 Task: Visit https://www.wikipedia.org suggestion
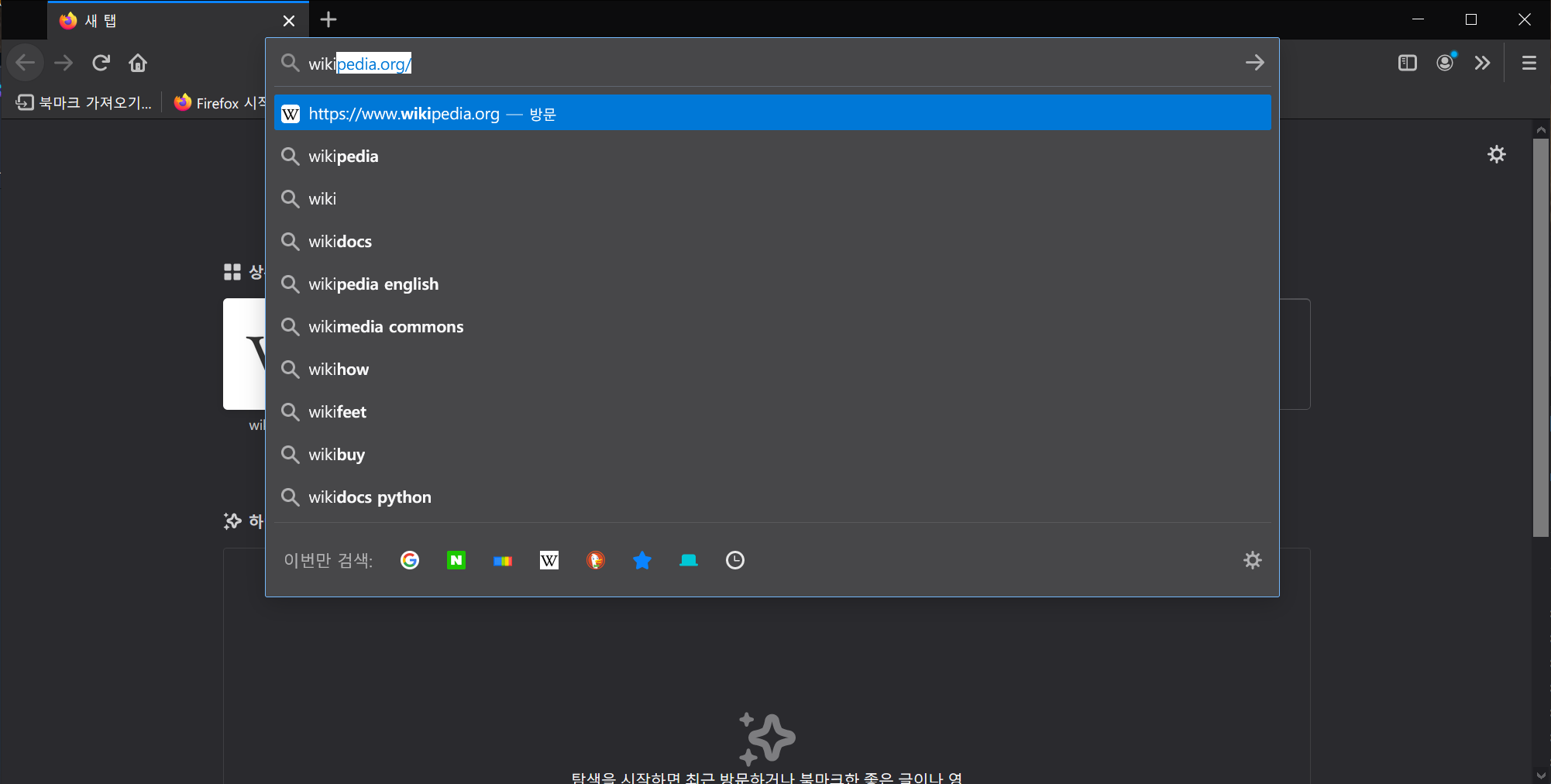772,113
